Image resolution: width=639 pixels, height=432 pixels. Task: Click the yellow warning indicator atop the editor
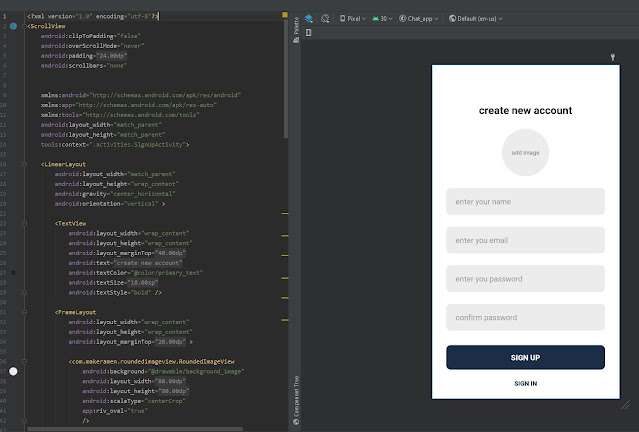coord(285,16)
